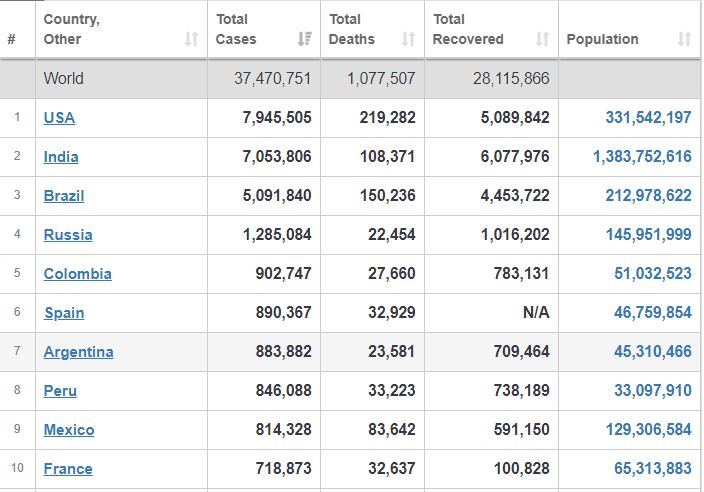
Task: Open the Brazil country link
Action: pos(64,196)
